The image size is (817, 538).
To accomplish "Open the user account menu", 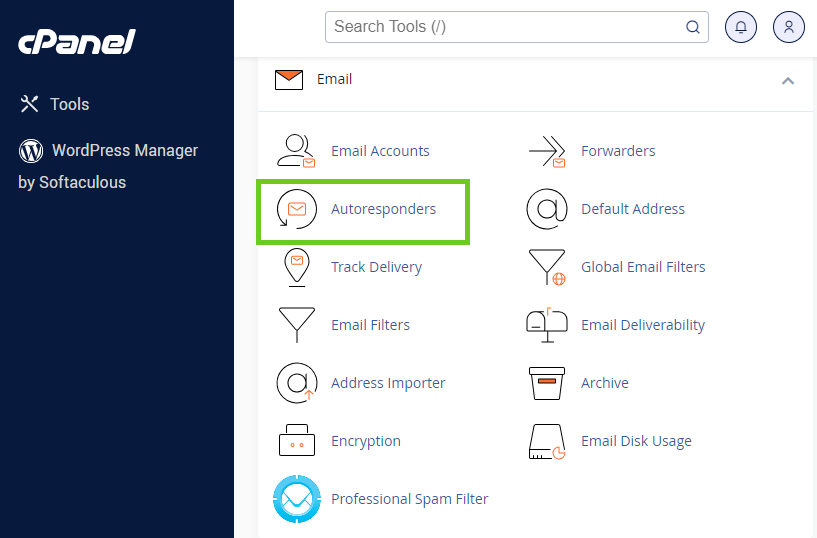I will (789, 27).
